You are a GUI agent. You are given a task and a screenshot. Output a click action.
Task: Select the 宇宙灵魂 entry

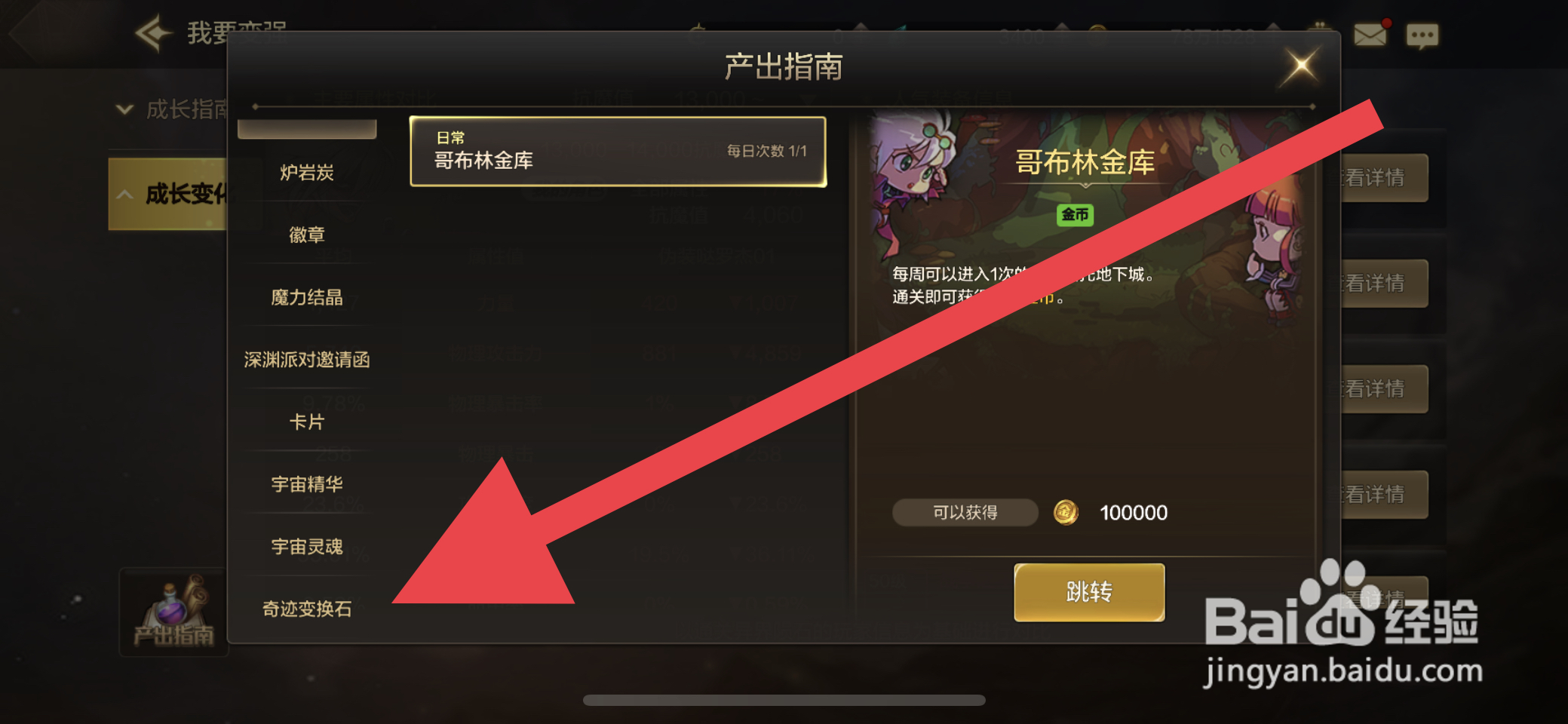pos(307,547)
